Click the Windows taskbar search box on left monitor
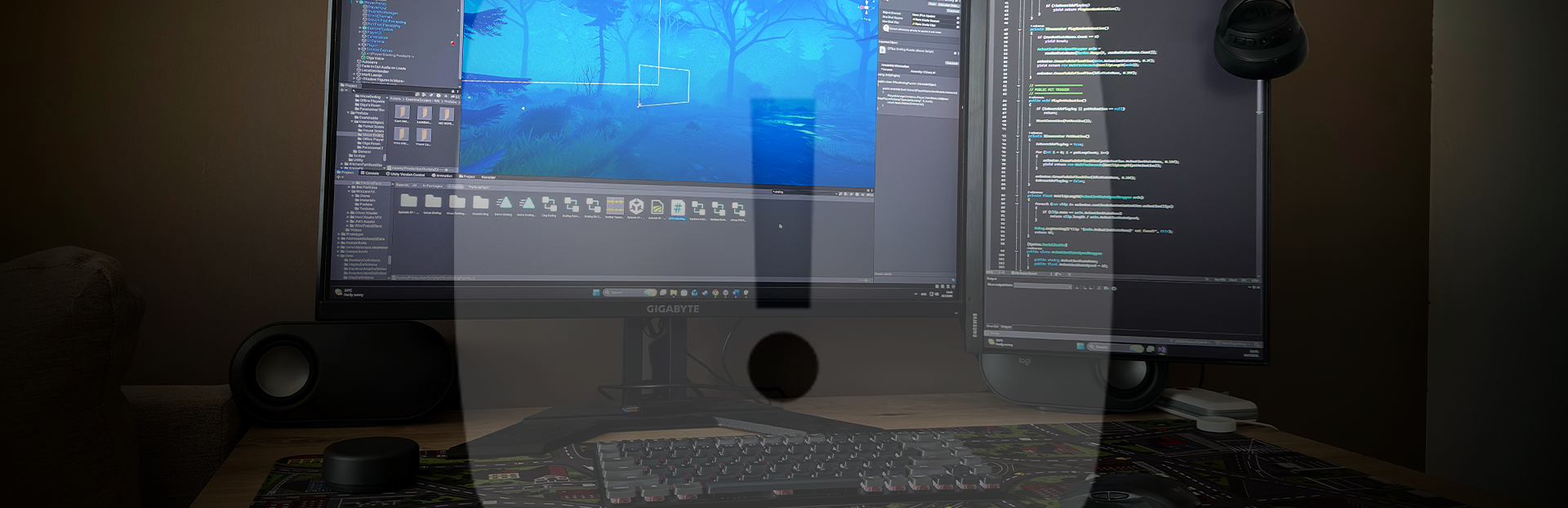Viewport: 1568px width, 508px height. click(x=630, y=292)
